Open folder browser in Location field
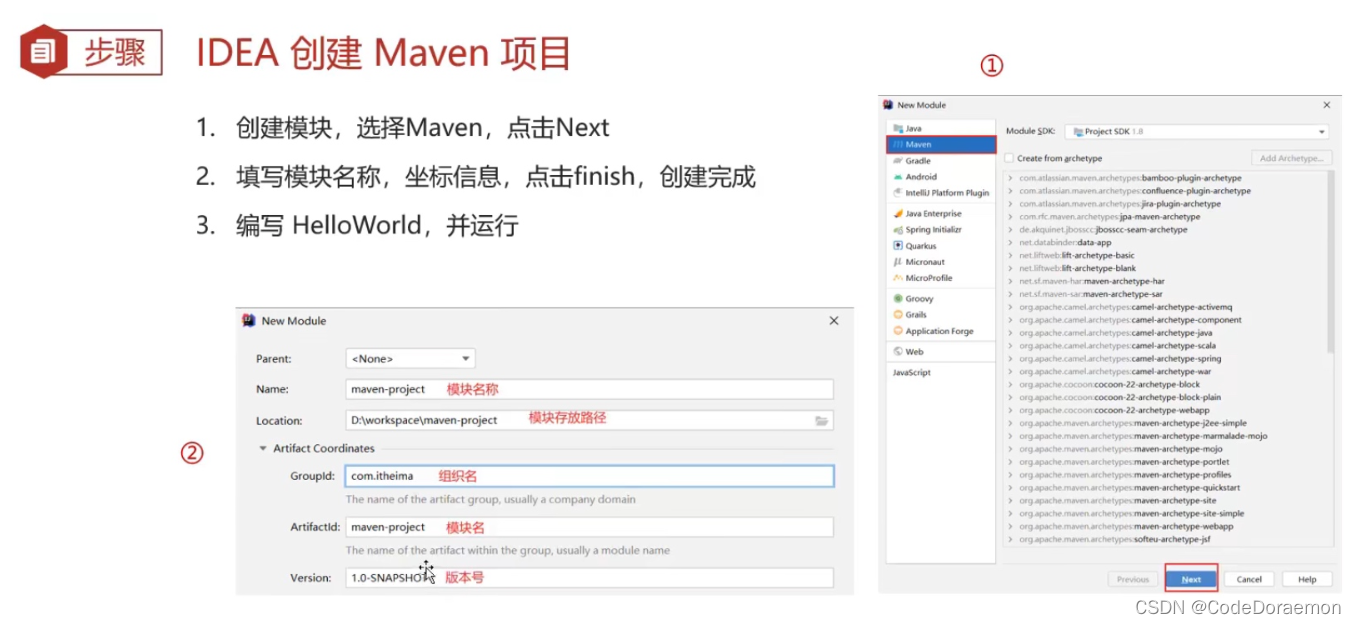This screenshot has width=1356, height=624. pos(821,421)
